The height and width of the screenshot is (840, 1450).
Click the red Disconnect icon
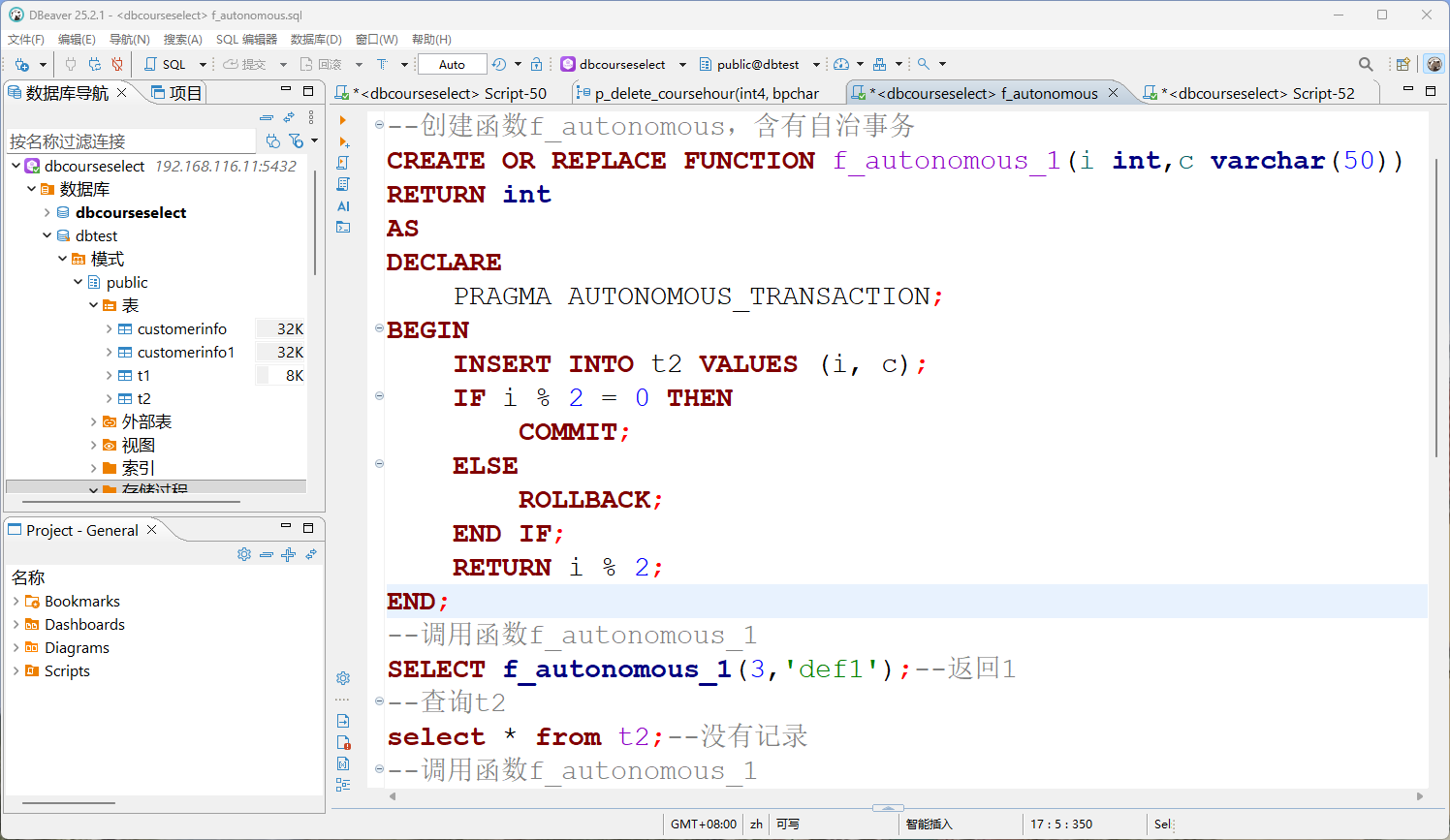click(x=117, y=64)
